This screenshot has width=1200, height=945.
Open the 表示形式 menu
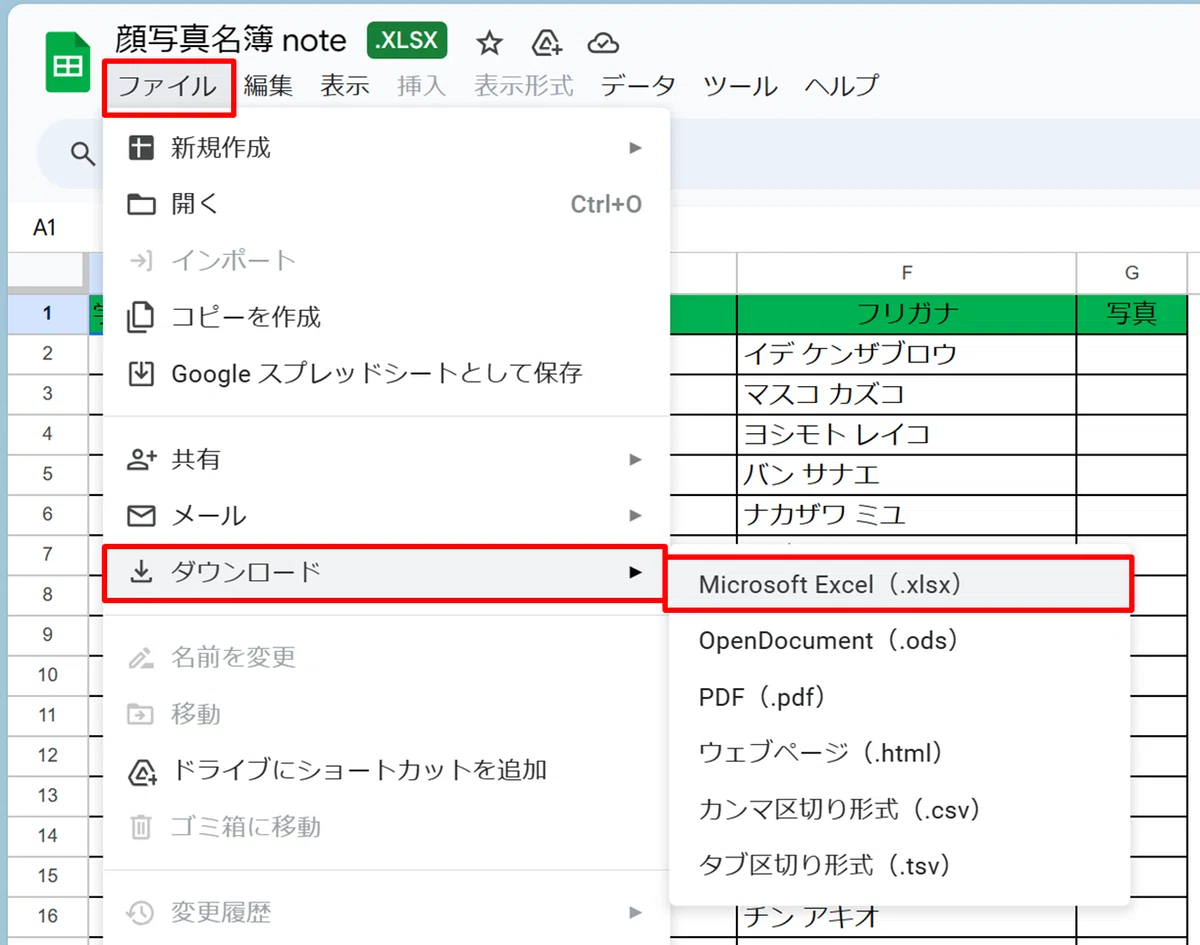(524, 86)
